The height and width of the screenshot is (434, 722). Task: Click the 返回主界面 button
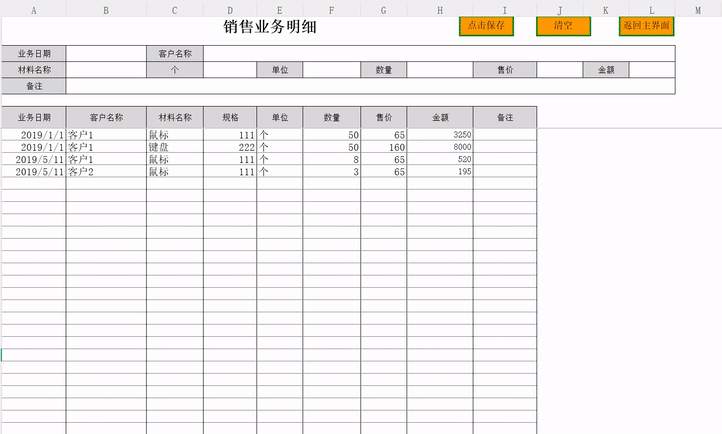tap(645, 26)
